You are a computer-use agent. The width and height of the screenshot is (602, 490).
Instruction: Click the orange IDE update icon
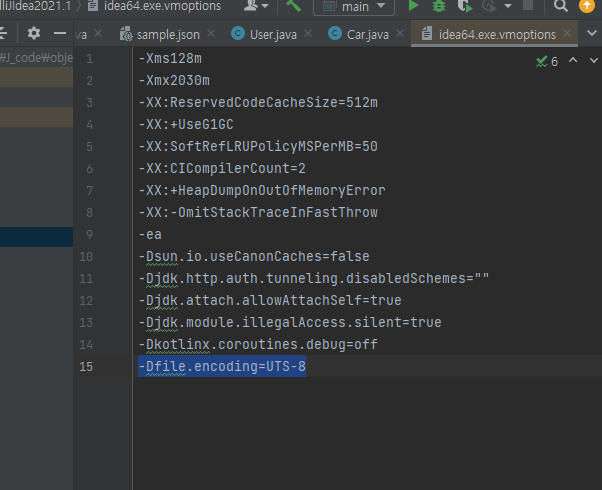586,5
